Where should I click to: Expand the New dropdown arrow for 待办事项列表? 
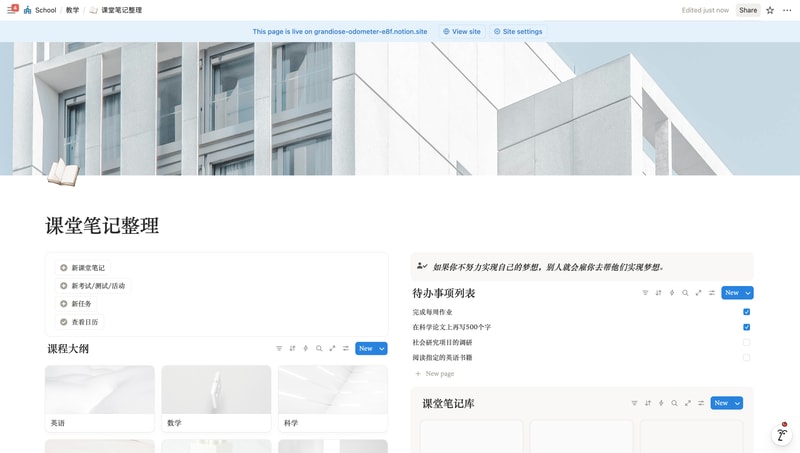pyautogui.click(x=748, y=293)
